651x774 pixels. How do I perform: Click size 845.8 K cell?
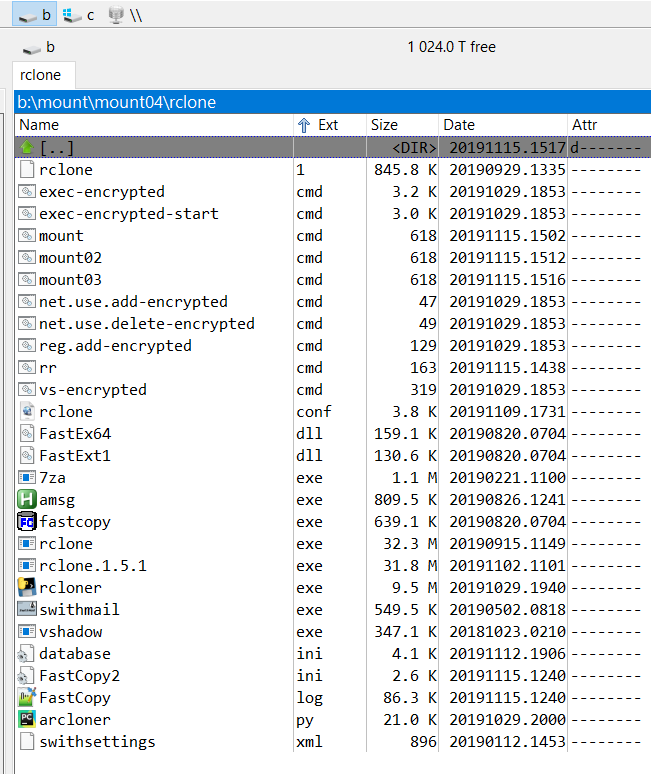(405, 170)
